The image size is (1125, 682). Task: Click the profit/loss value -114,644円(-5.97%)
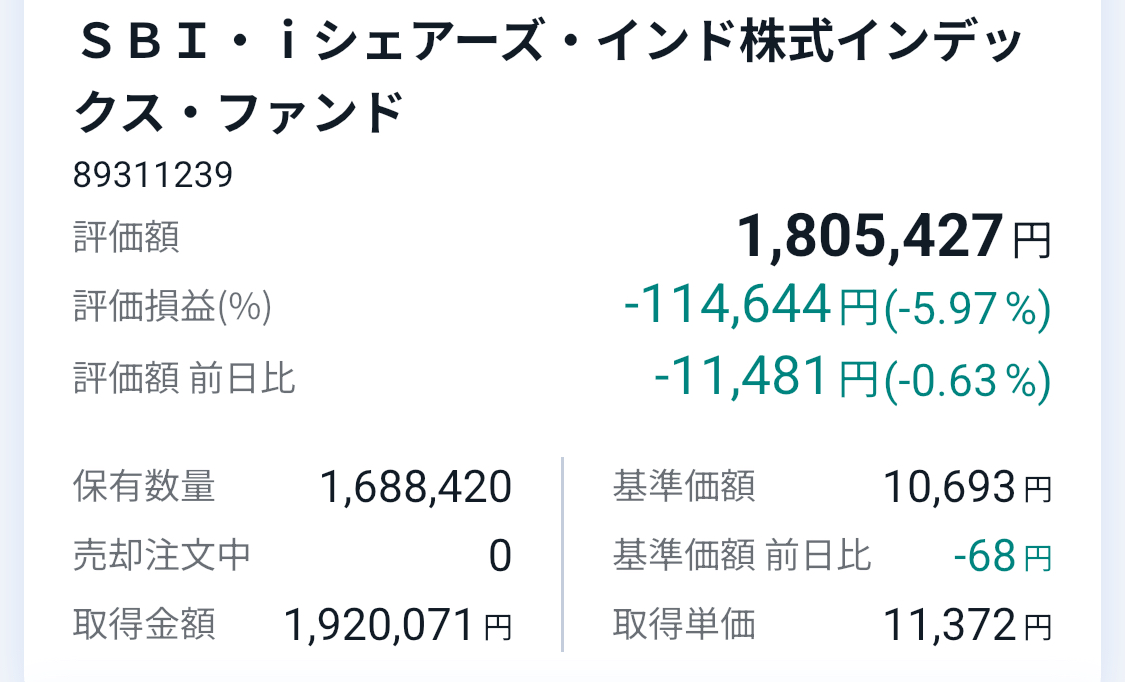point(836,307)
